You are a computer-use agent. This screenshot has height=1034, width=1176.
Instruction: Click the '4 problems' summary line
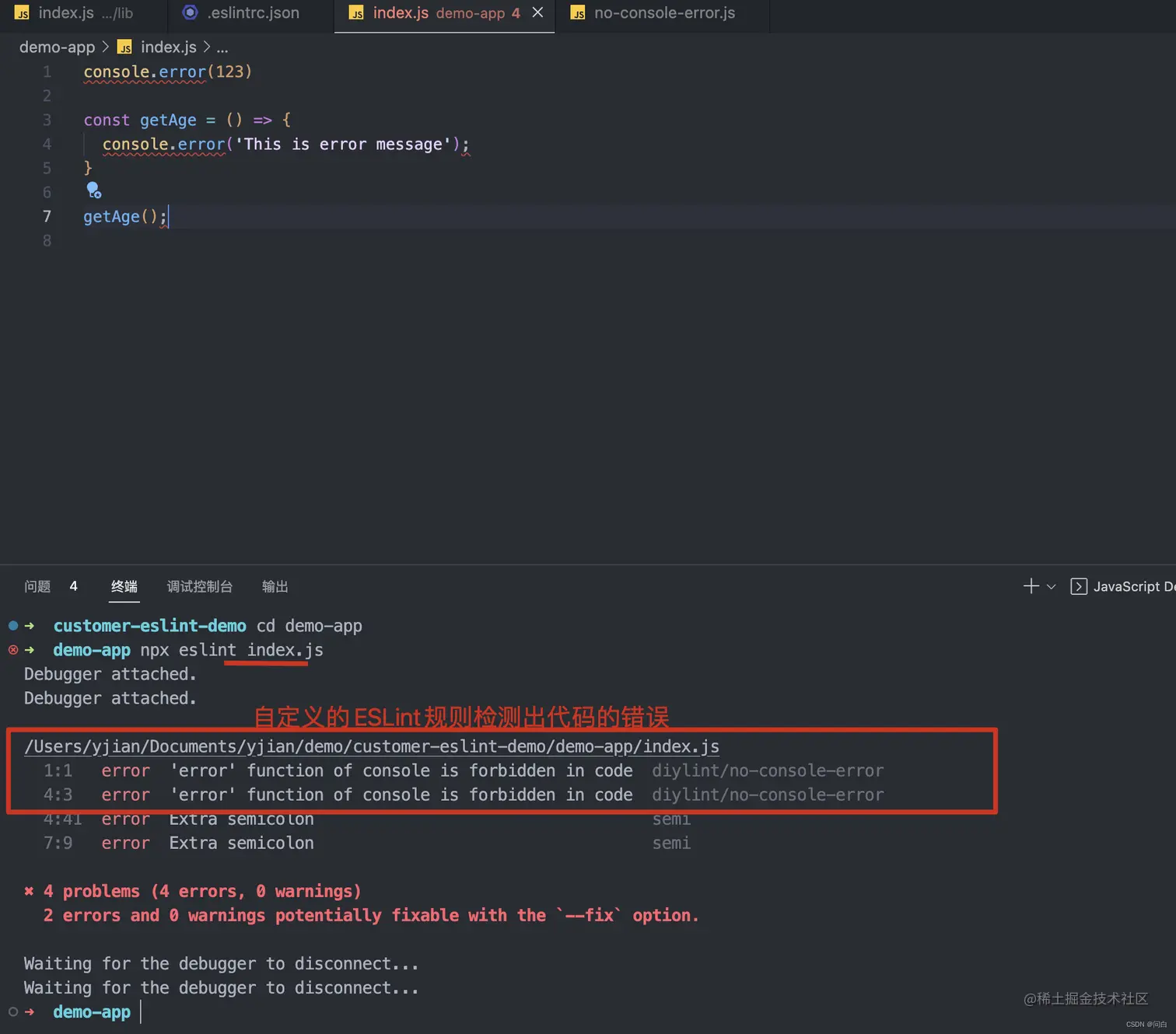(x=193, y=891)
